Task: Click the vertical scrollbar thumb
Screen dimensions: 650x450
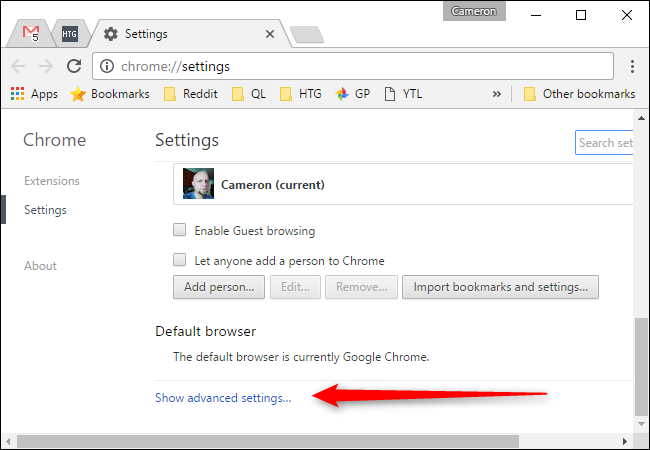Action: click(x=641, y=367)
